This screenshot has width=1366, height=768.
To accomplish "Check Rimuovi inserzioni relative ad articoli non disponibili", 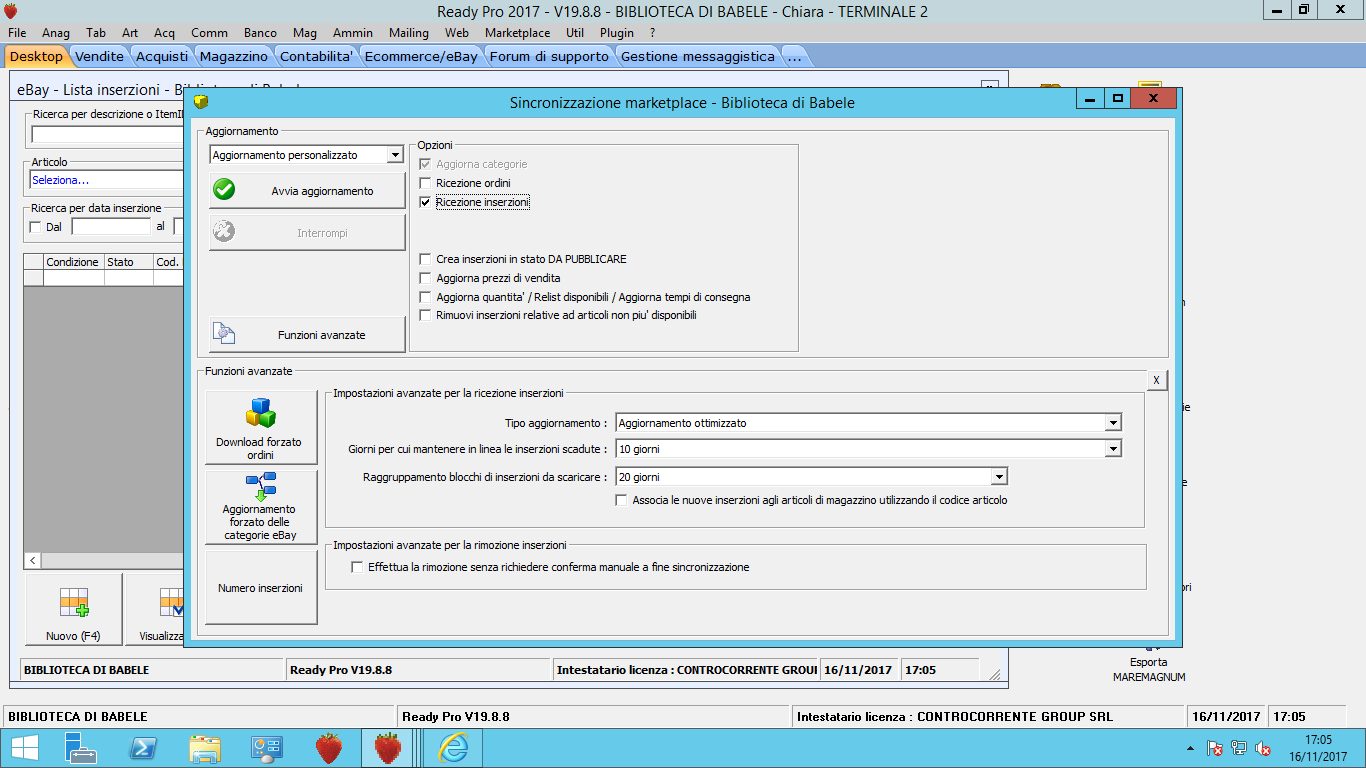I will [426, 315].
